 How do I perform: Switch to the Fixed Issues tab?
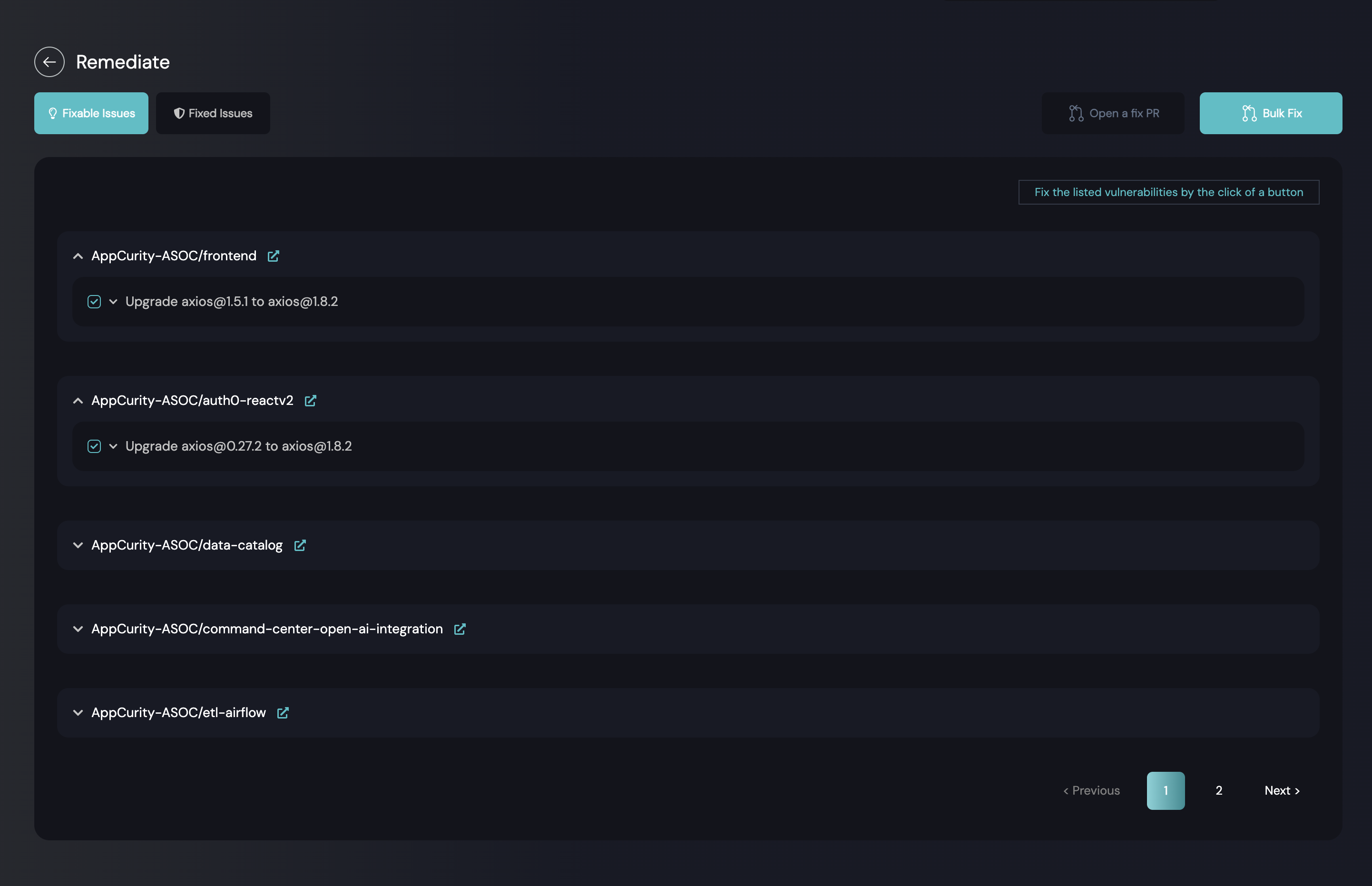point(213,113)
